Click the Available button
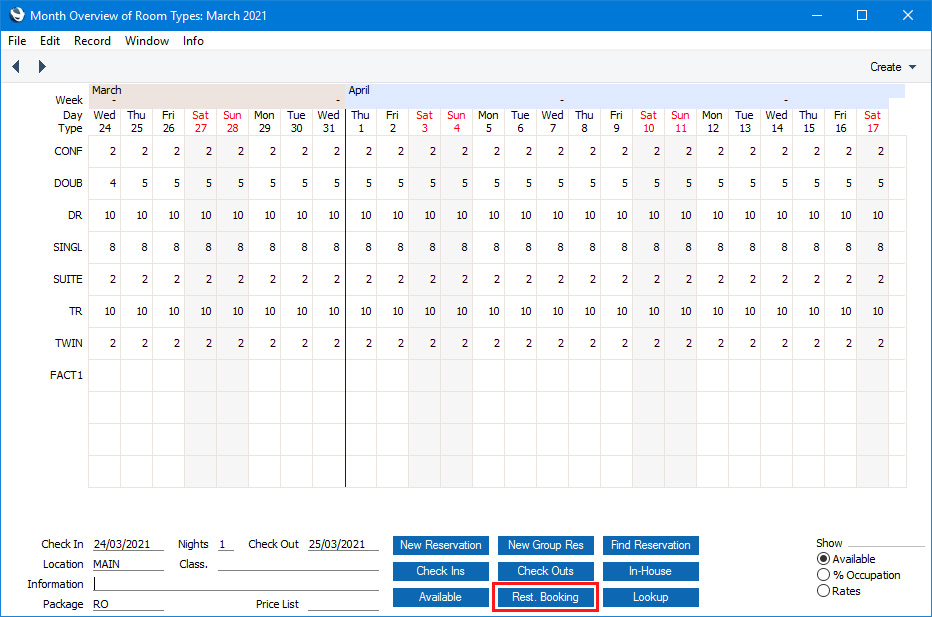The image size is (932, 617). point(440,597)
